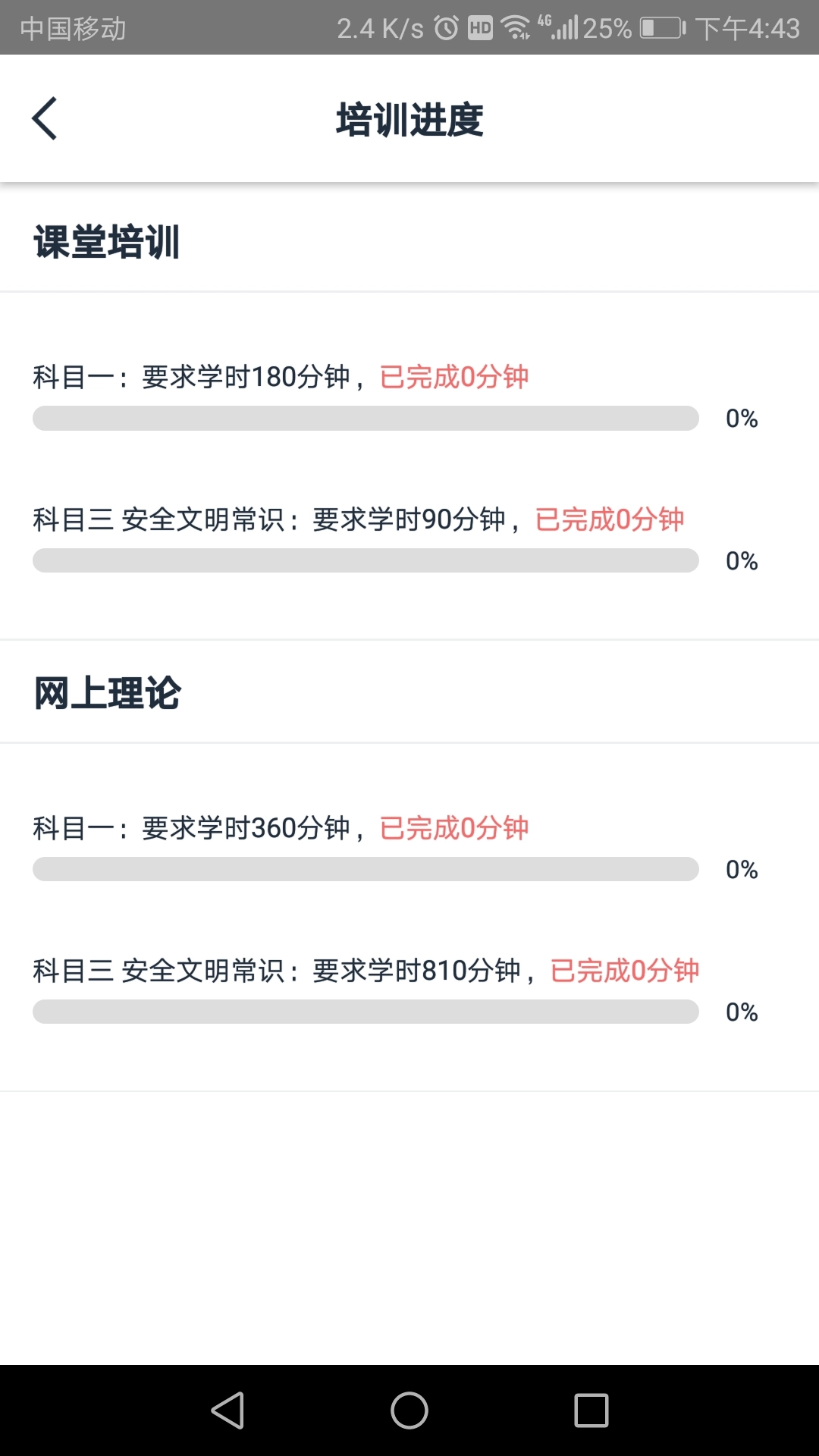This screenshot has height=1456, width=819.
Task: Tap the 0% label beside 科目一 online theory
Action: (x=742, y=869)
